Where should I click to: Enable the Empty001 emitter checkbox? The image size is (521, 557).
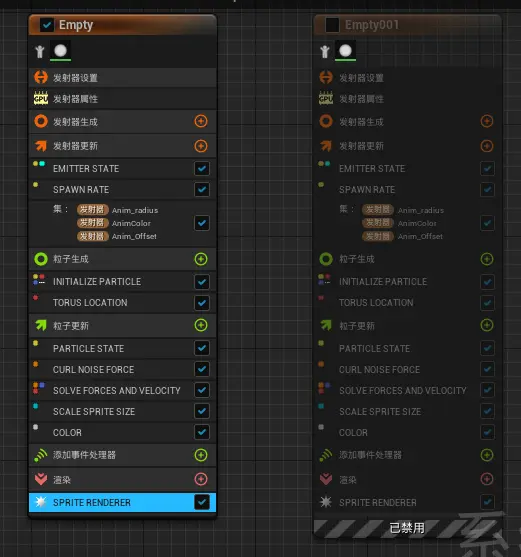(x=332, y=25)
